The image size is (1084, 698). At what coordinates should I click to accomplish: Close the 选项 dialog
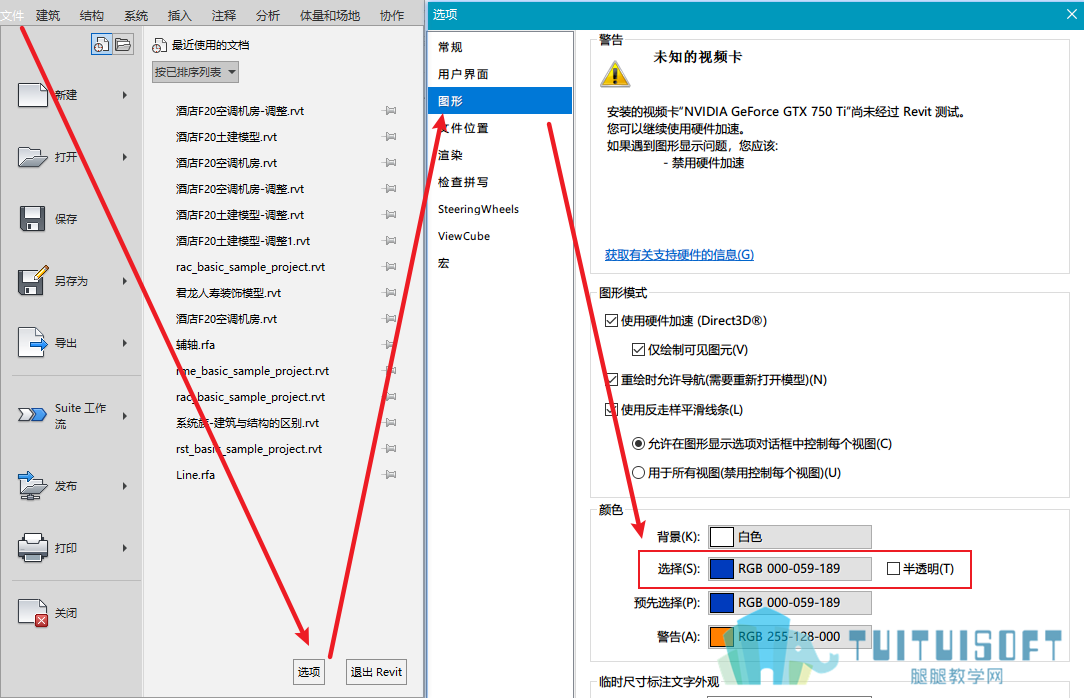pos(1072,15)
